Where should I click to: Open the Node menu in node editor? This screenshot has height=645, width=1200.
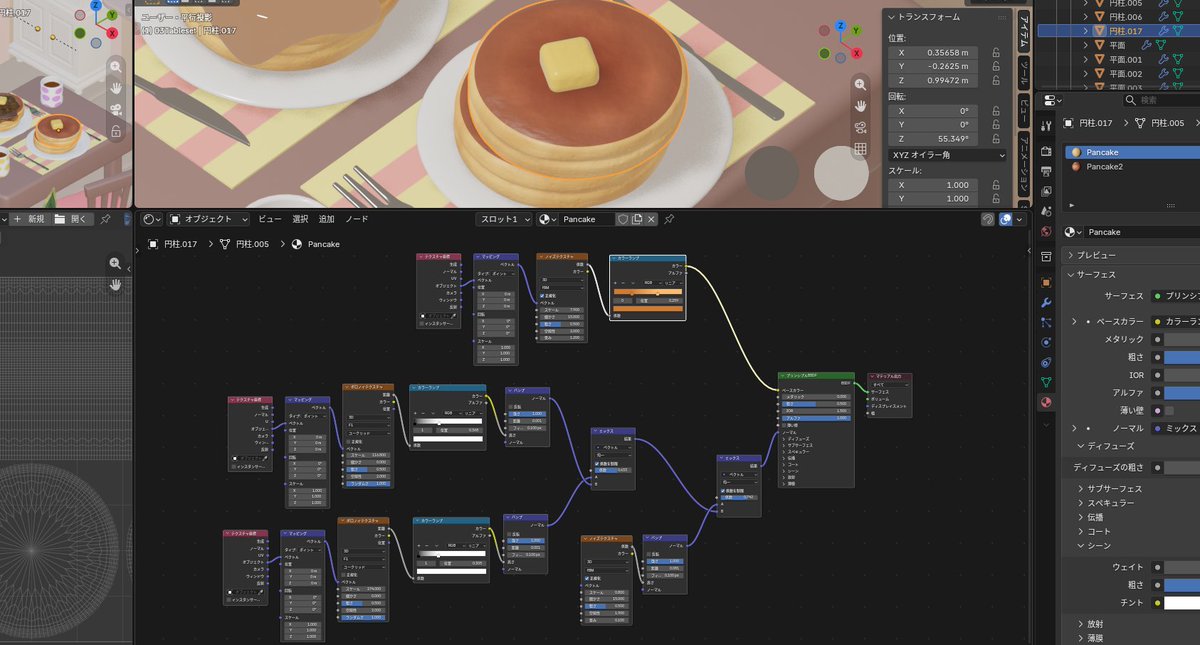[357, 219]
